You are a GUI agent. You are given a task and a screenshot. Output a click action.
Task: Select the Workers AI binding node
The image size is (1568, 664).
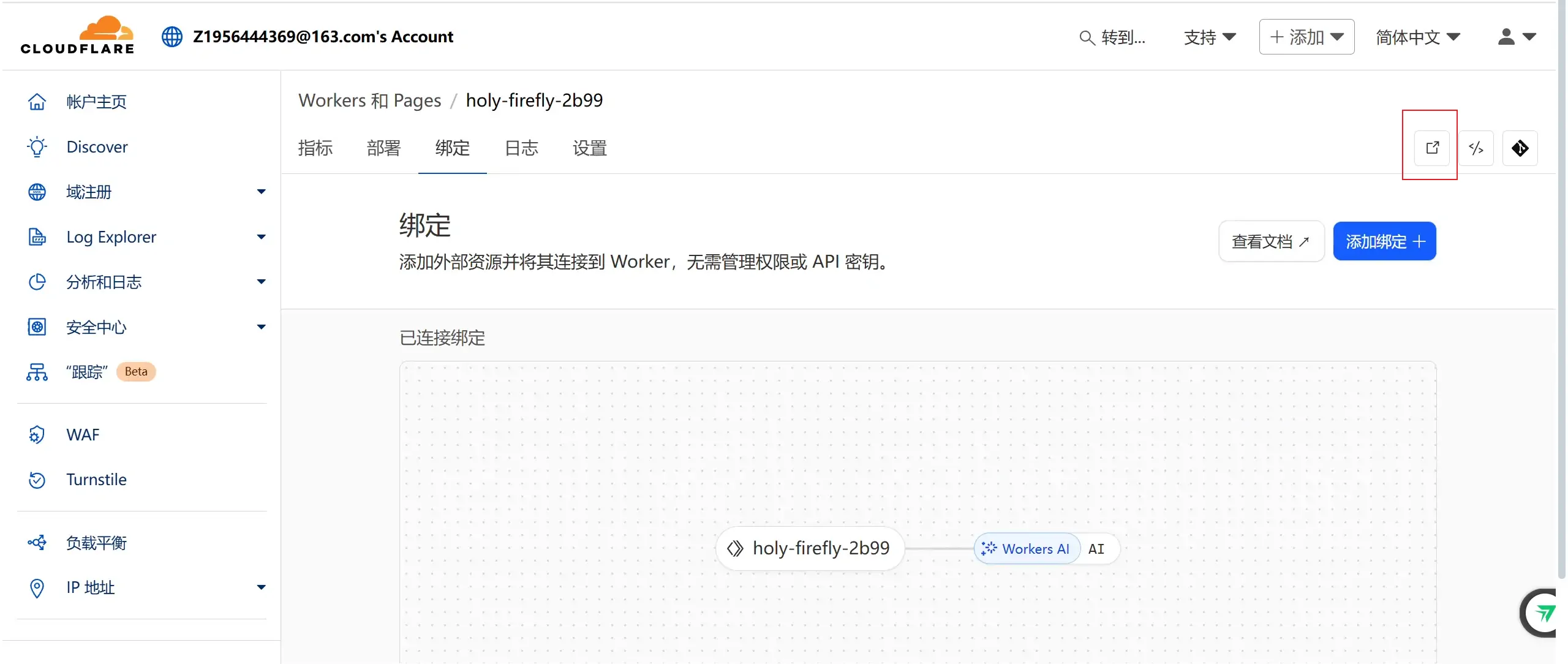[x=1027, y=549]
